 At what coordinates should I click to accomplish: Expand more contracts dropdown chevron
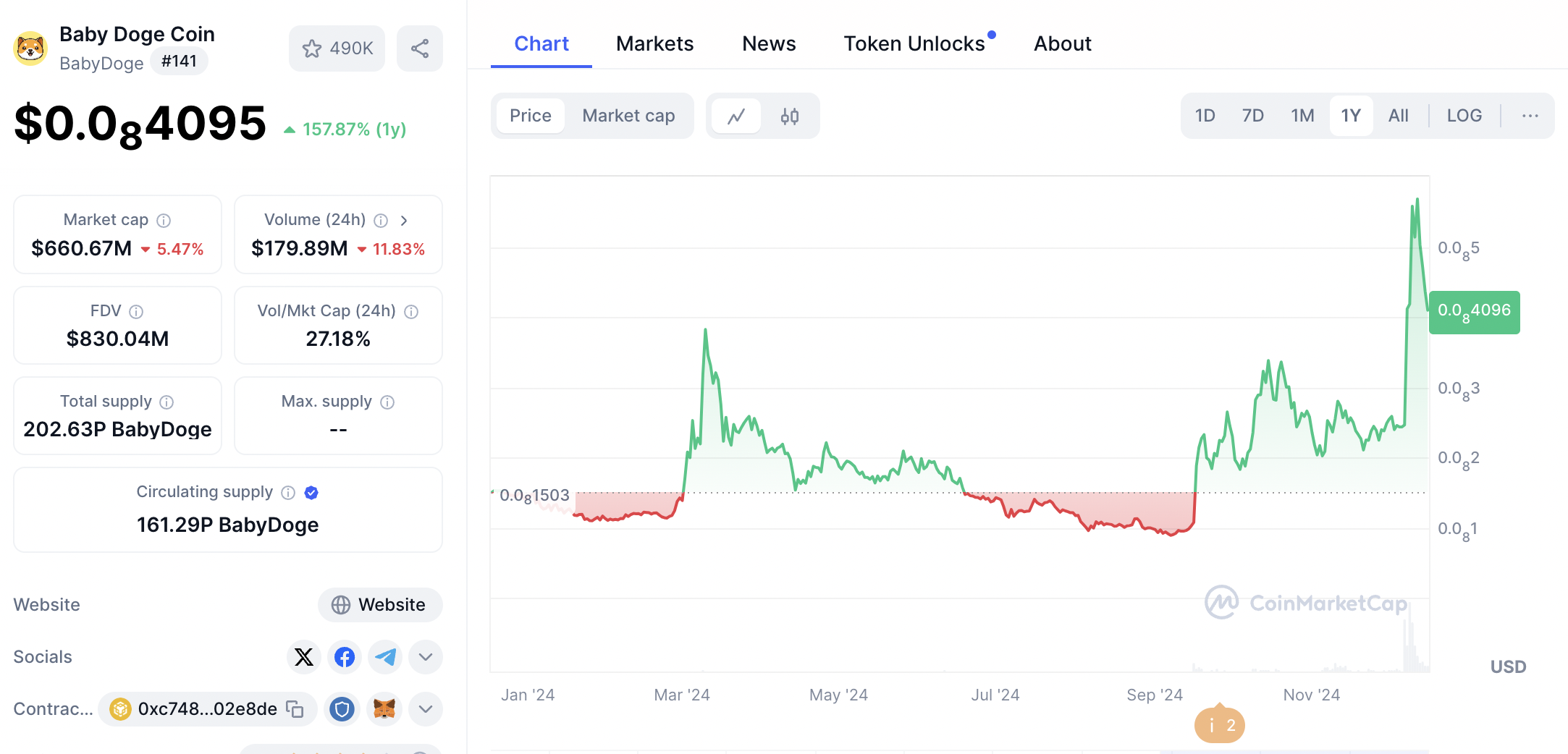coord(426,709)
